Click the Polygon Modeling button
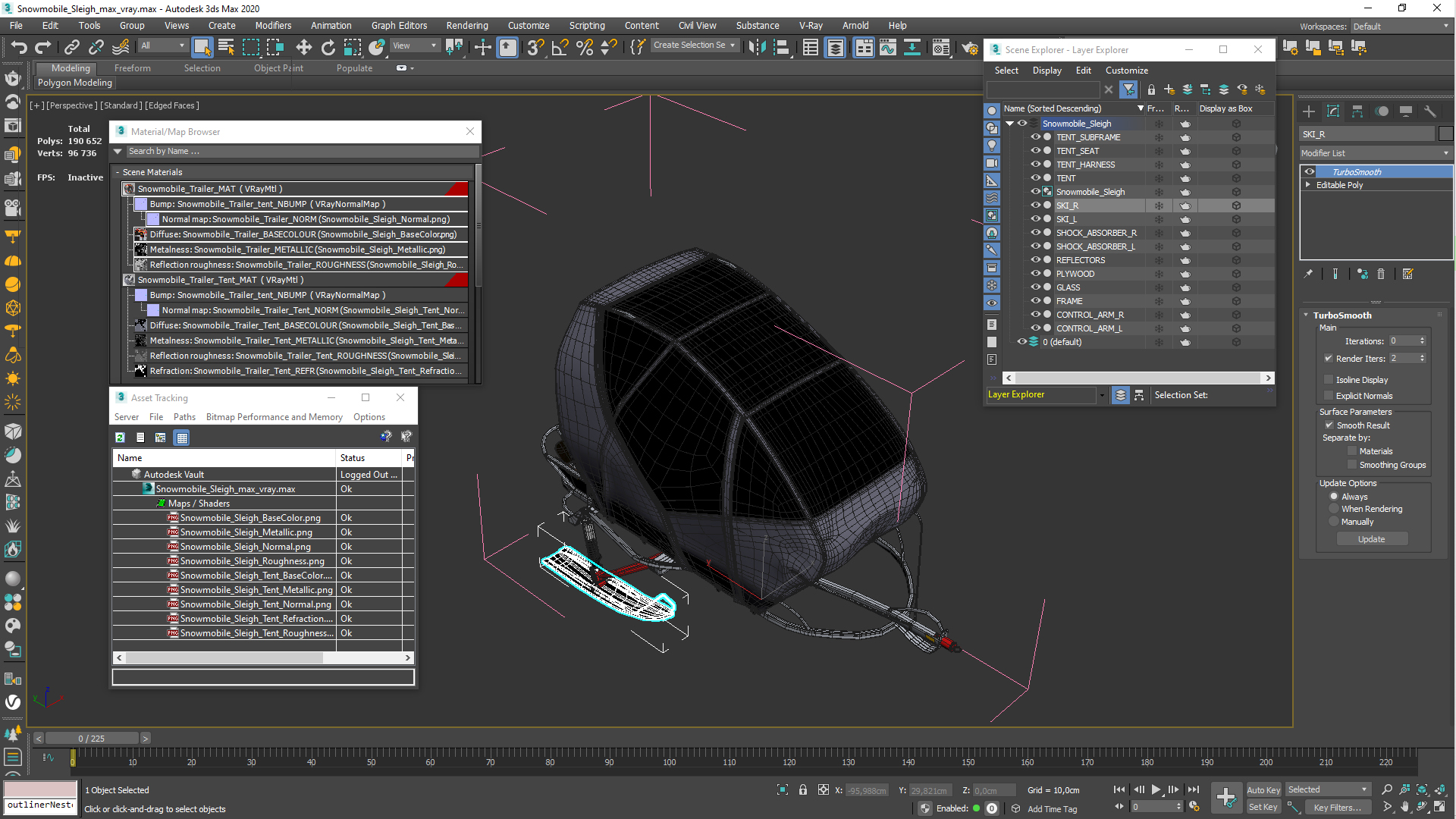Image resolution: width=1456 pixels, height=819 pixels. (x=74, y=83)
